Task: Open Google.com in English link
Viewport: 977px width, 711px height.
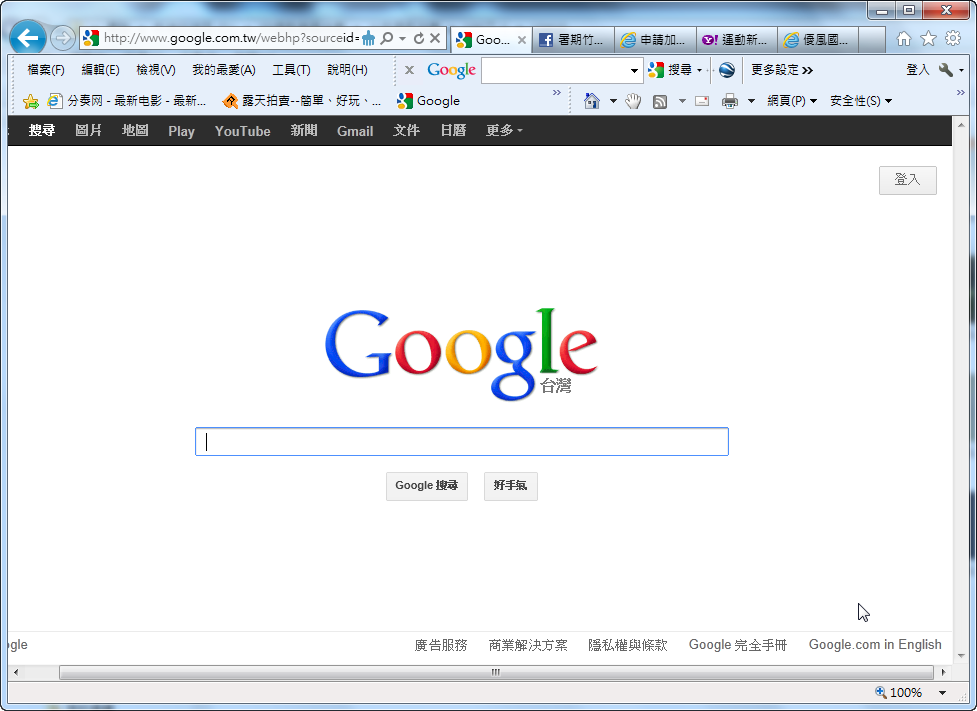Action: (875, 645)
